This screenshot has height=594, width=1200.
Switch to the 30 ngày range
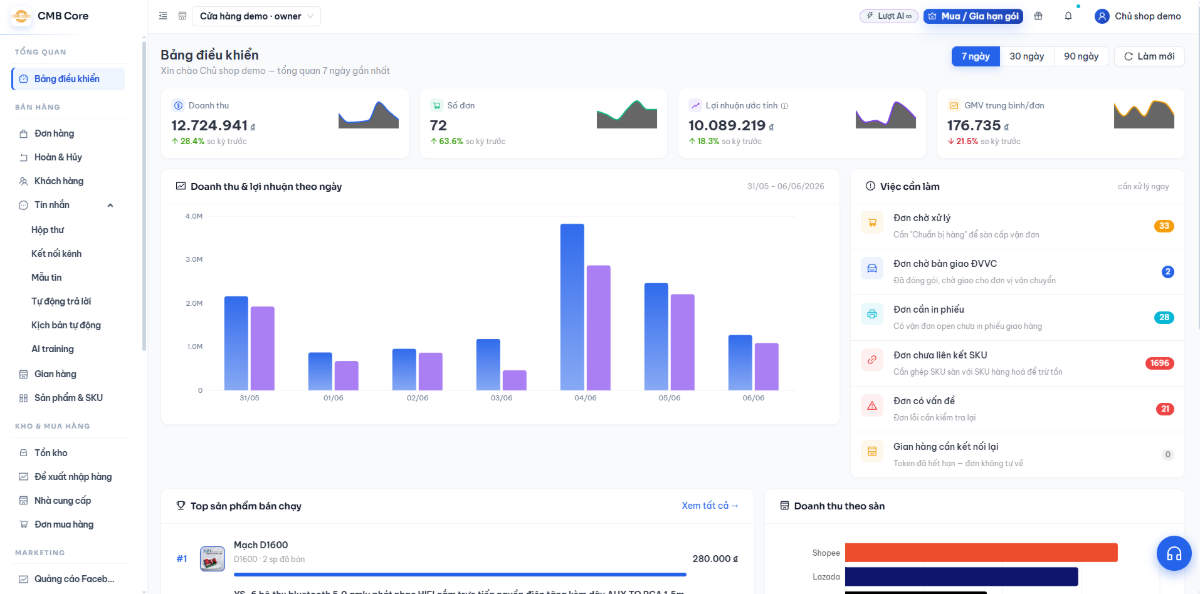(x=1027, y=56)
